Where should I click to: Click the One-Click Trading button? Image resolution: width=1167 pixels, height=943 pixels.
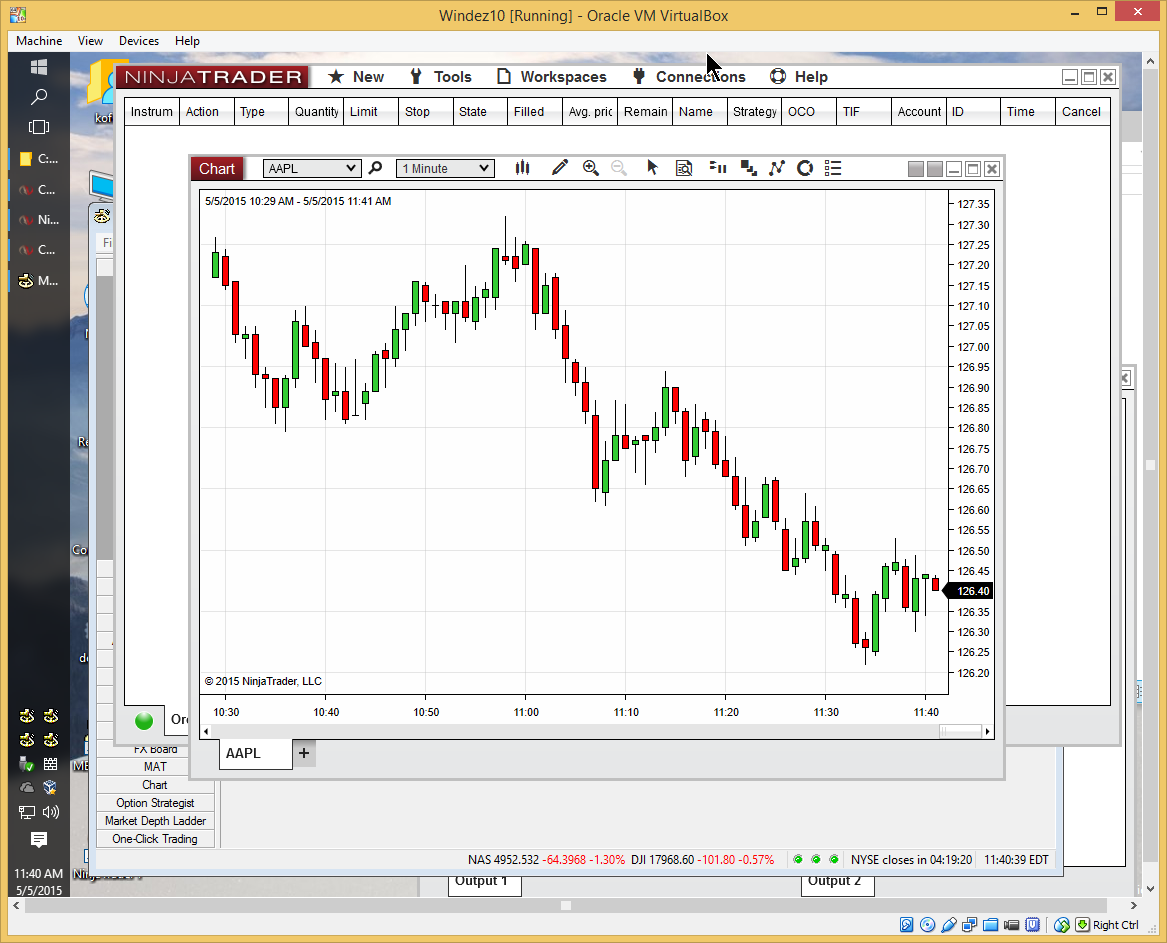(156, 838)
